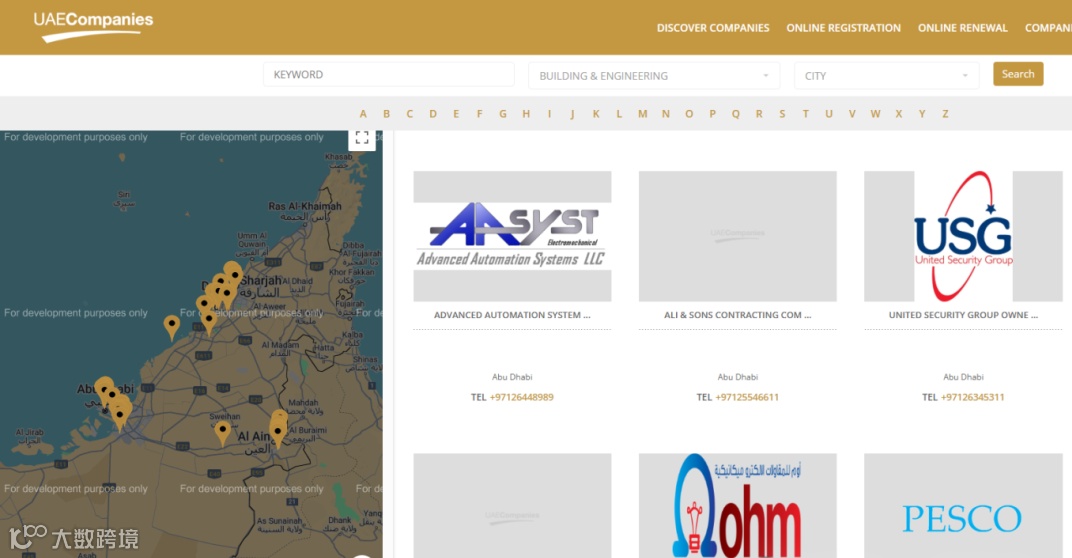Filter companies by letter F
Screen dimensions: 1072x558
click(479, 114)
